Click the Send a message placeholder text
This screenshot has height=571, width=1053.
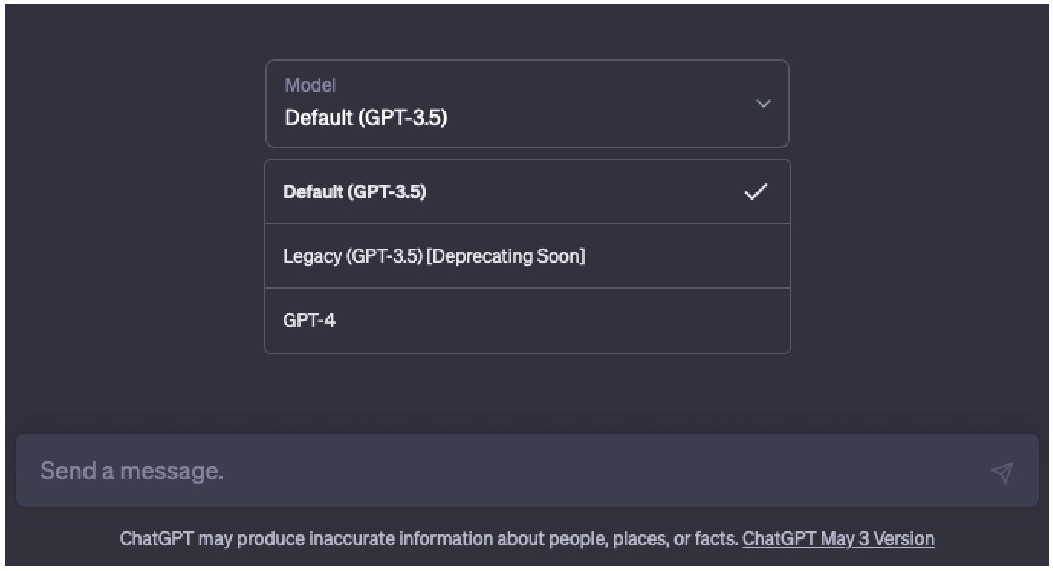[x=132, y=471]
